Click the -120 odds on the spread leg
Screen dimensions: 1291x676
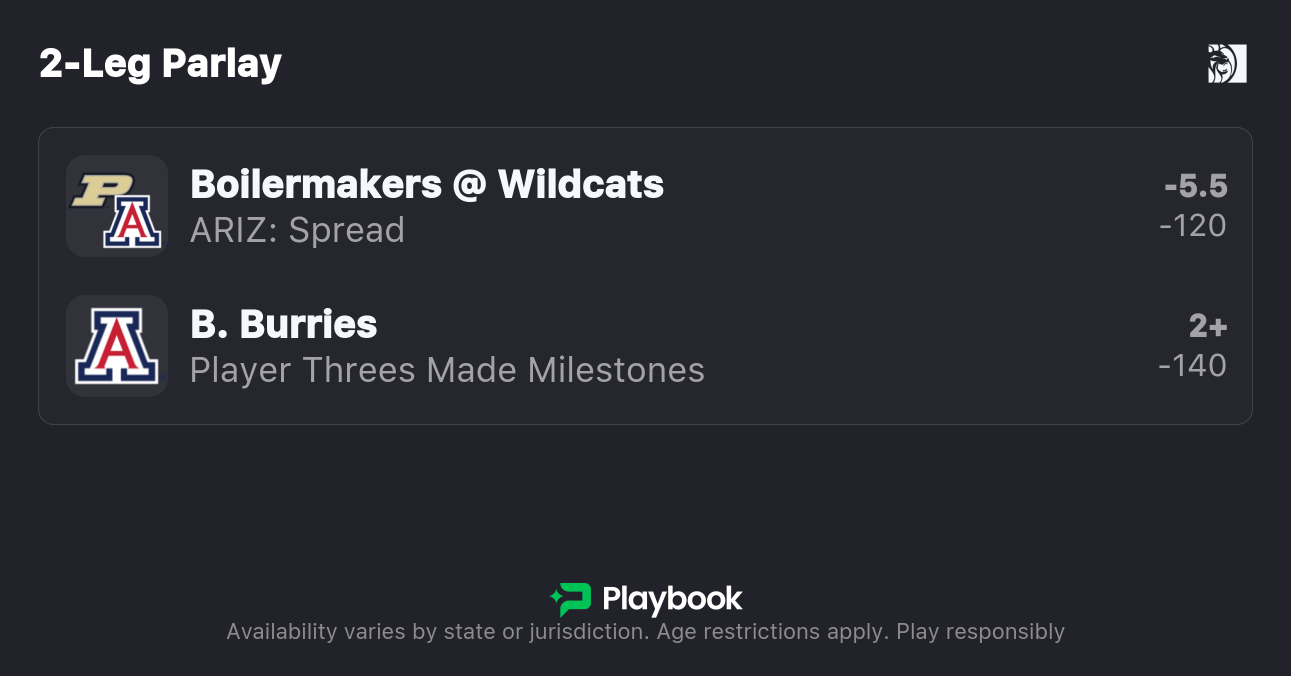tap(1192, 226)
